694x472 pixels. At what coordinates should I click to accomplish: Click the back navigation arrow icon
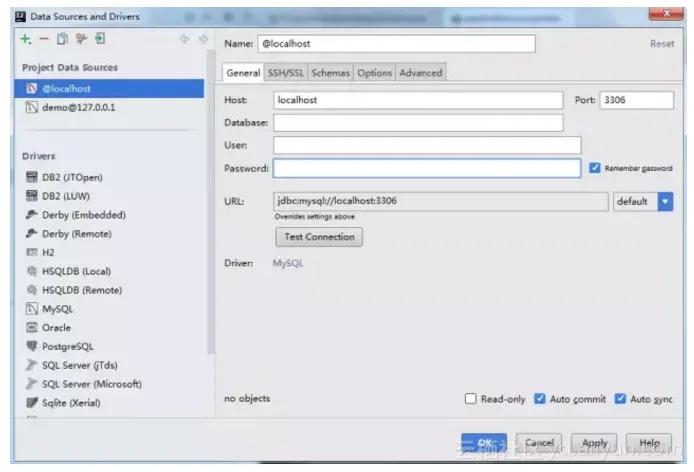tap(185, 39)
